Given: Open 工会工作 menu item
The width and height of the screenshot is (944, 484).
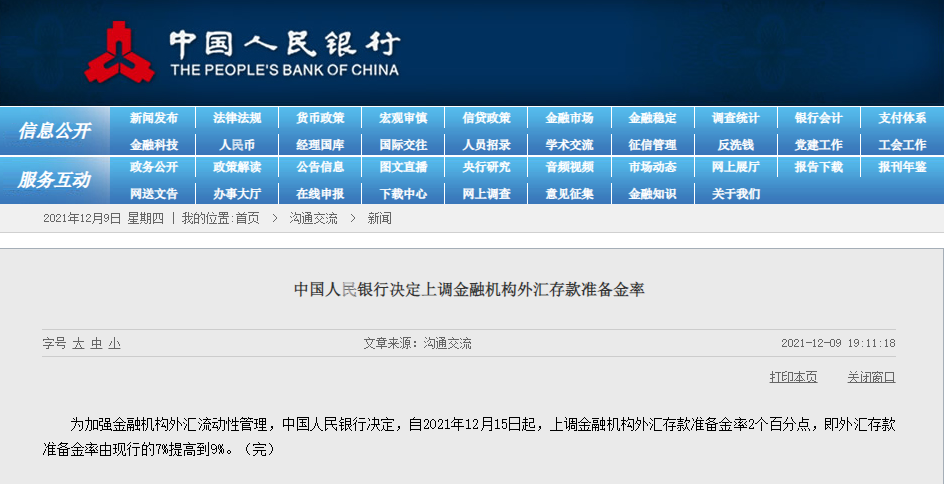Looking at the screenshot, I should click(x=902, y=144).
